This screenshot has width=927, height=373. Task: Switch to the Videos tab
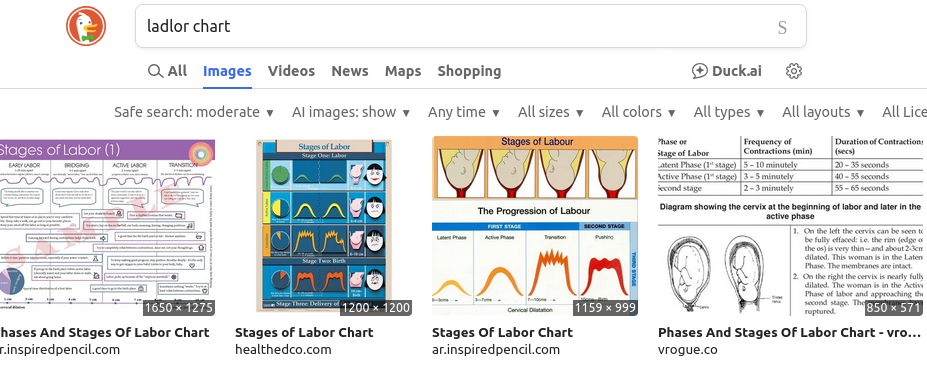tap(291, 72)
